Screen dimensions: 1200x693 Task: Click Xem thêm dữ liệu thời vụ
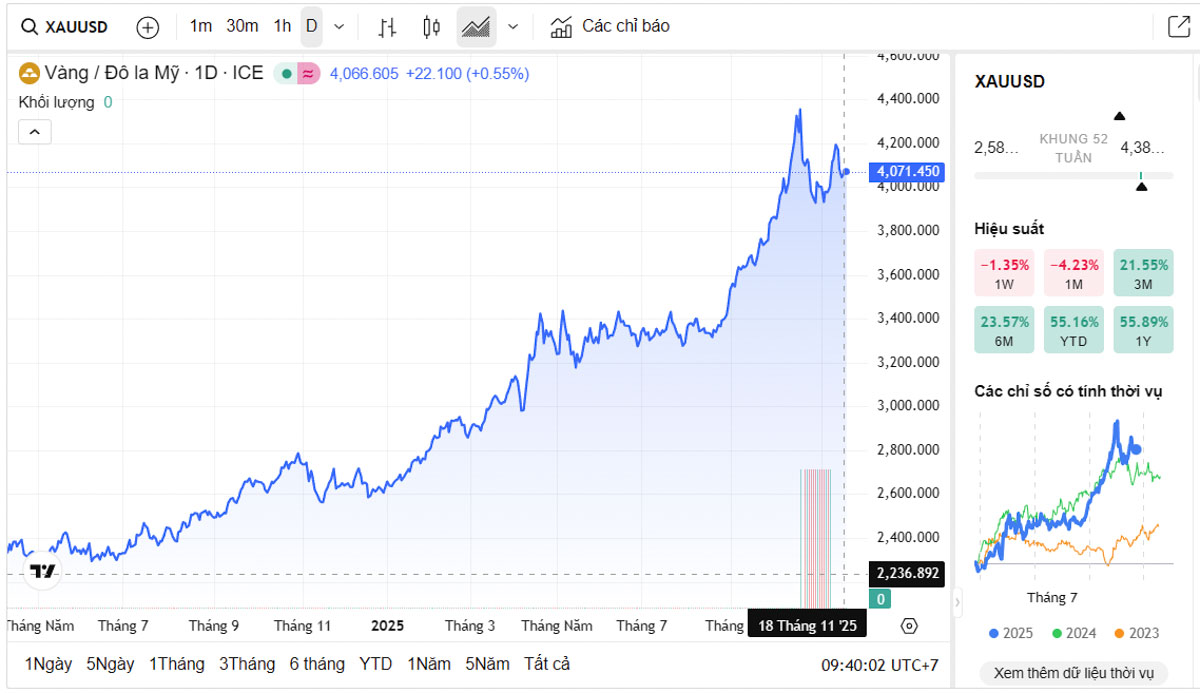pos(1073,673)
